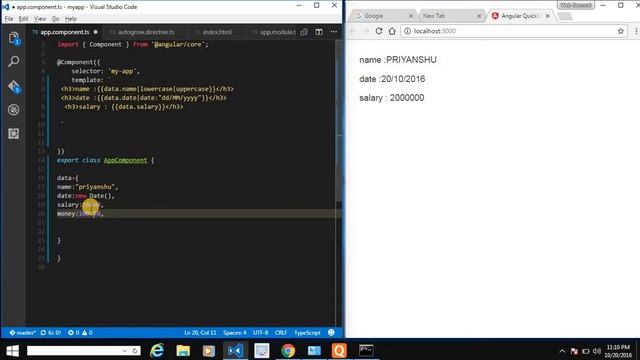This screenshot has height=360, width=640.
Task: Click the 'date :20/10/2016' text in browser
Action: pyautogui.click(x=392, y=79)
